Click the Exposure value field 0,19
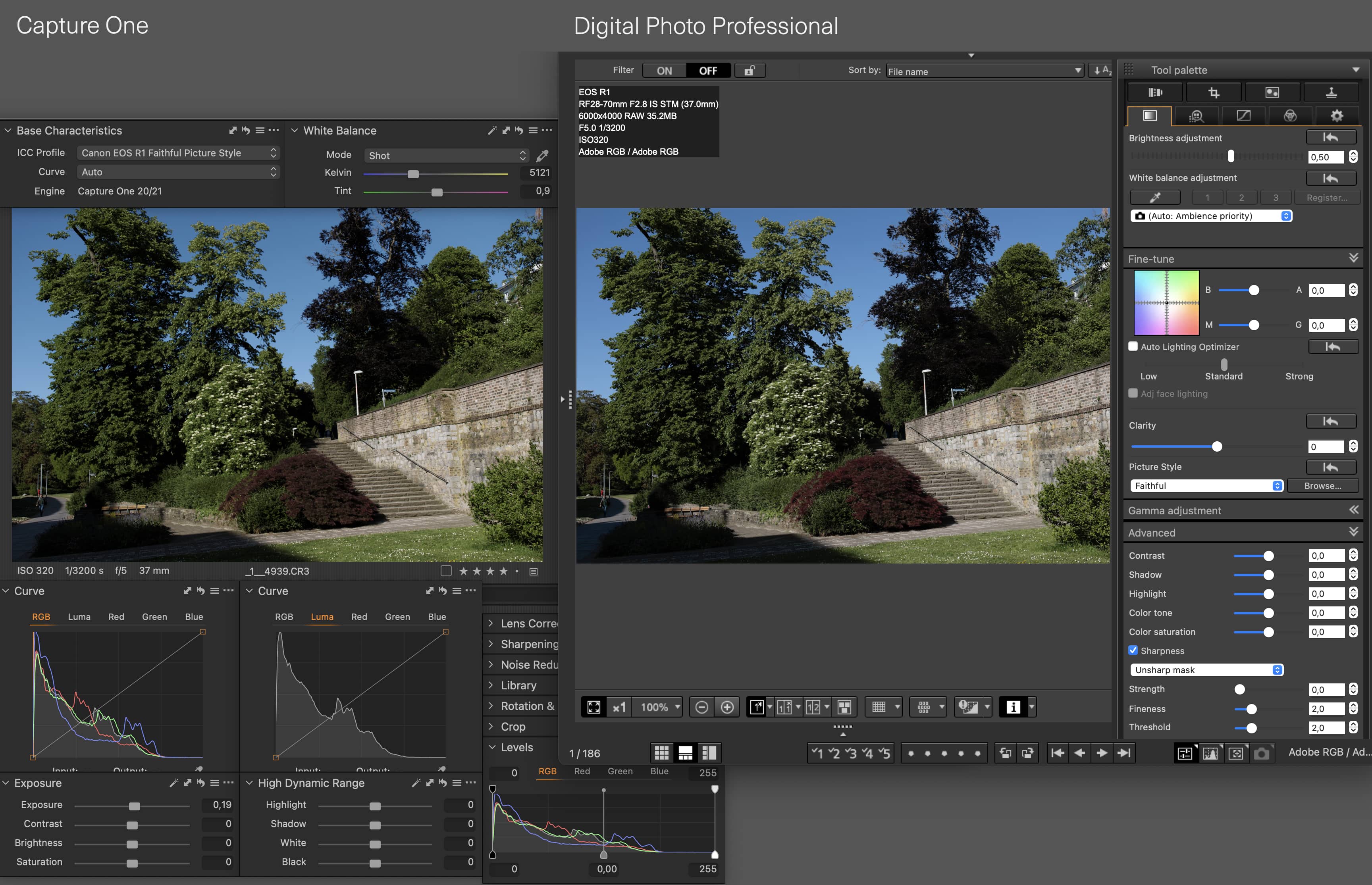Viewport: 1372px width, 885px height. (218, 804)
